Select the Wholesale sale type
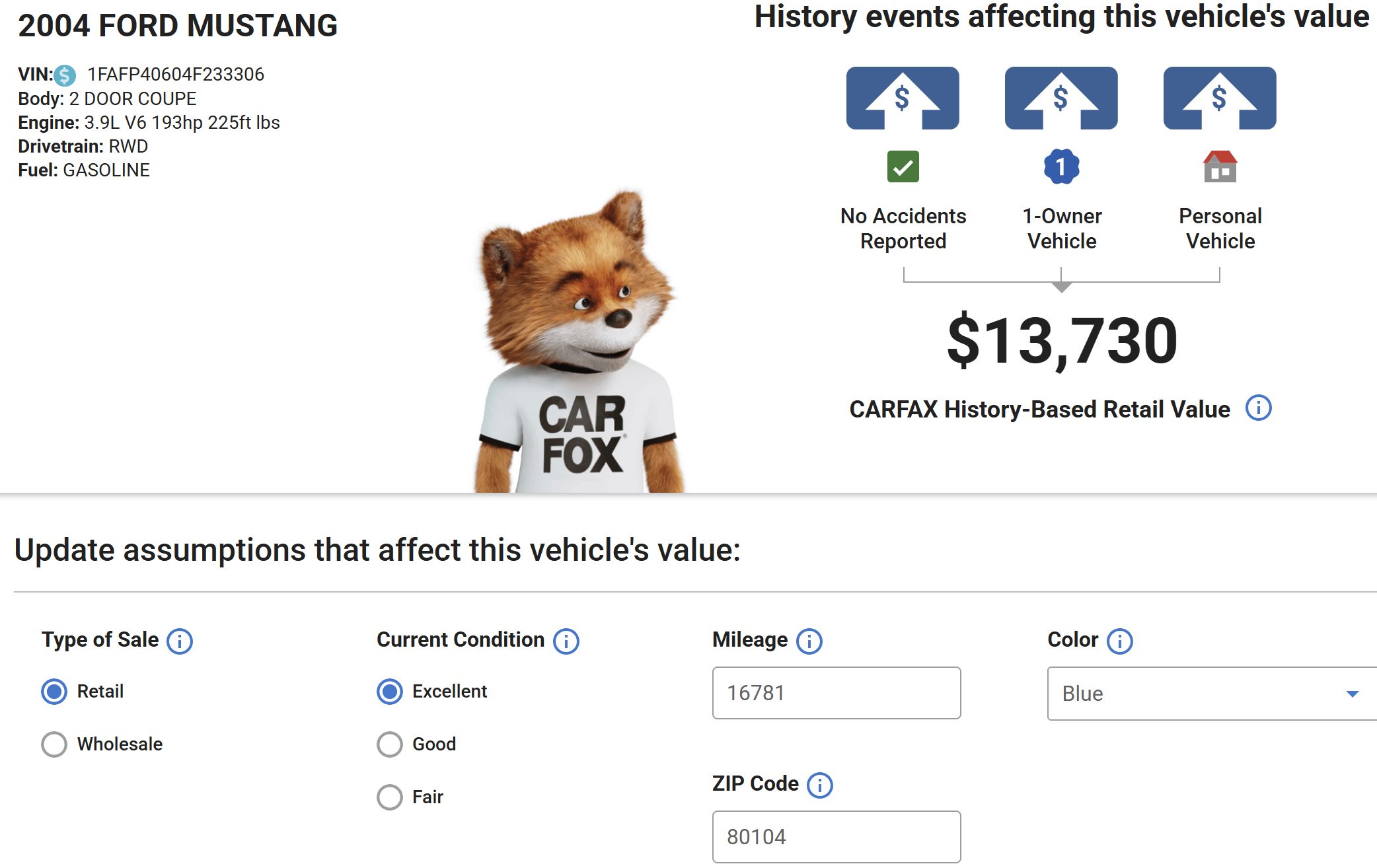 [x=54, y=744]
